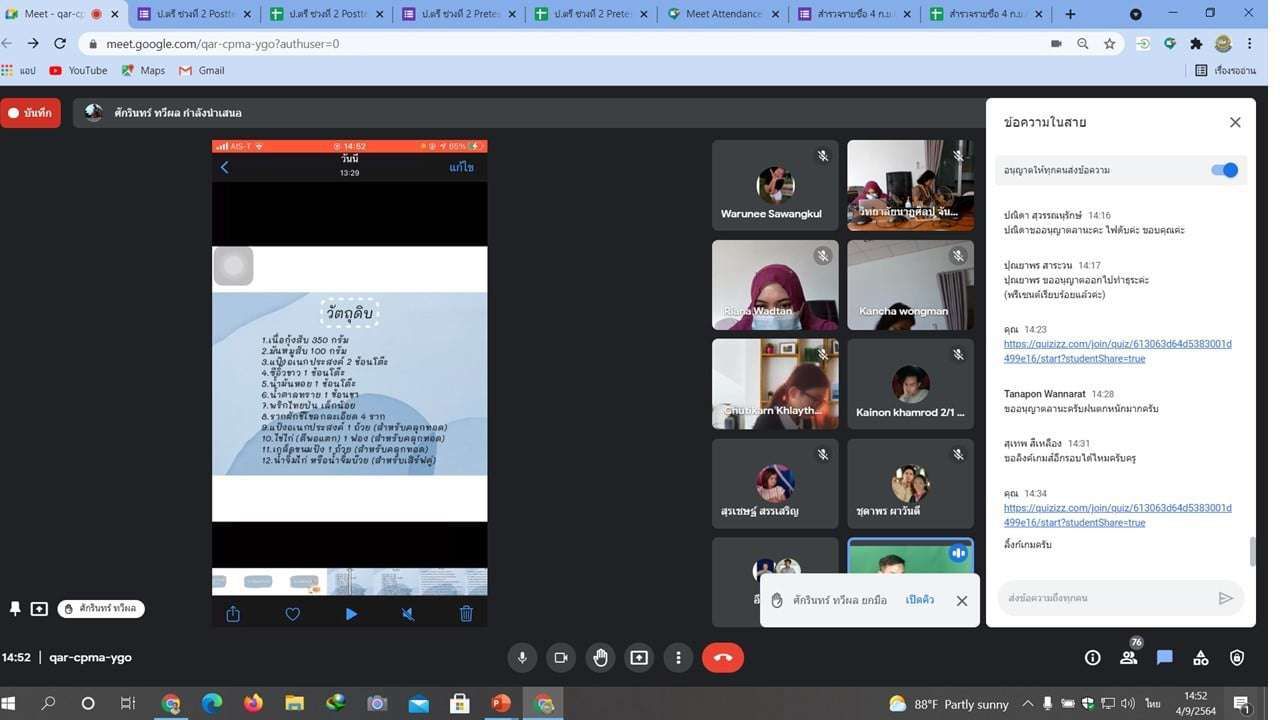1280x720 pixels.
Task: Expand the Chrome customize menu
Action: click(1250, 44)
